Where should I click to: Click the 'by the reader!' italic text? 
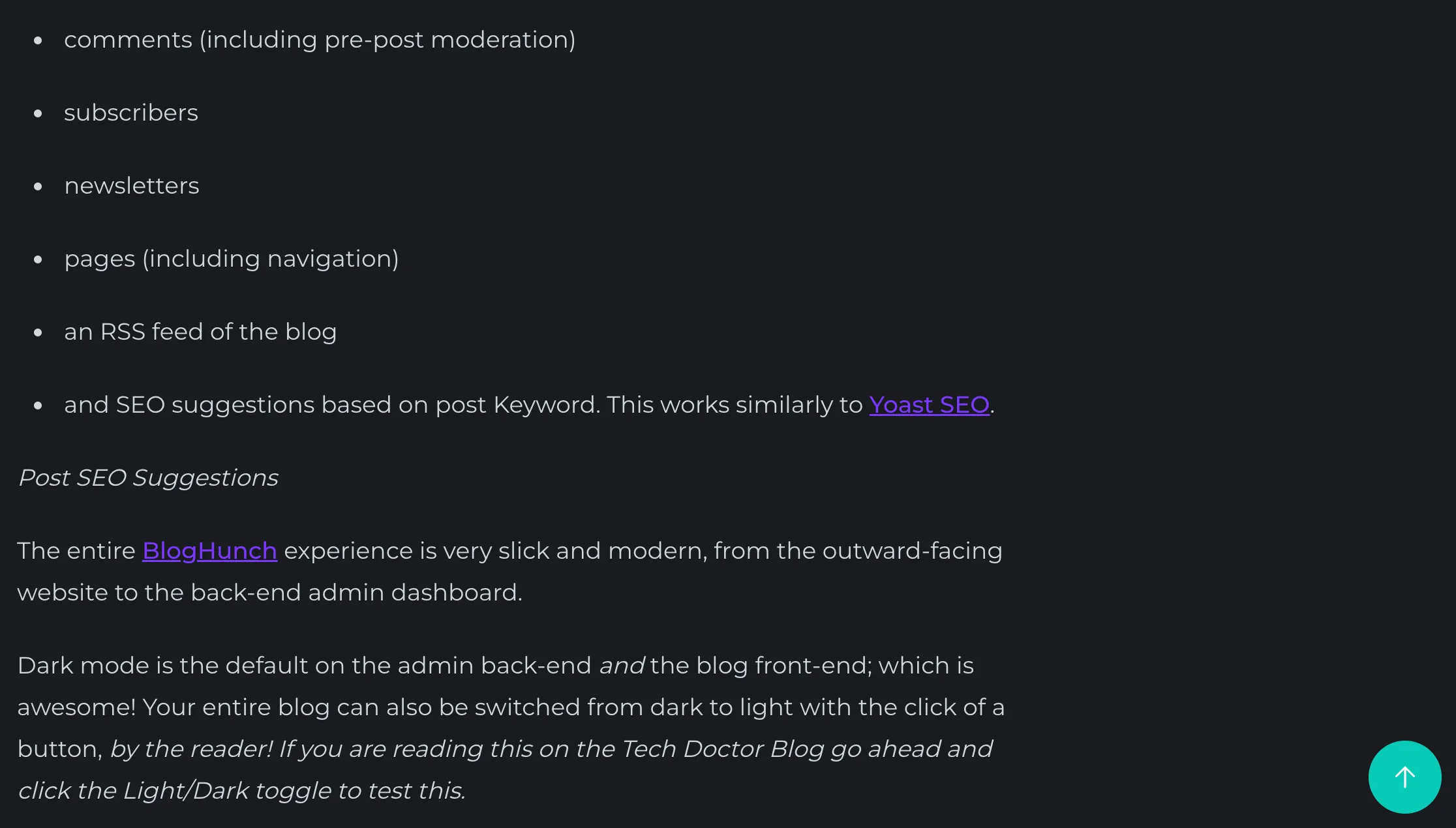click(191, 749)
